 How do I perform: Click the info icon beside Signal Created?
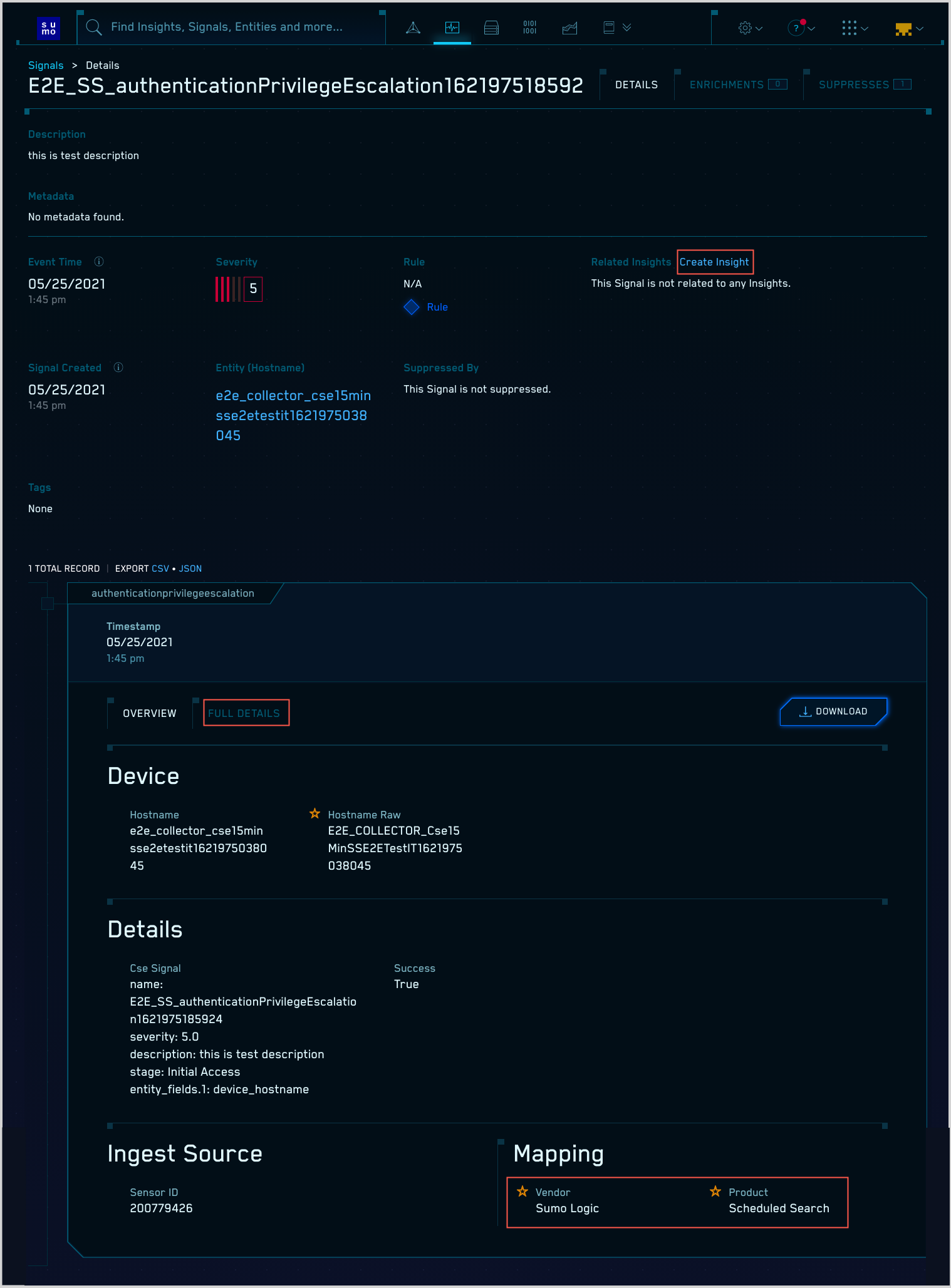pos(118,368)
